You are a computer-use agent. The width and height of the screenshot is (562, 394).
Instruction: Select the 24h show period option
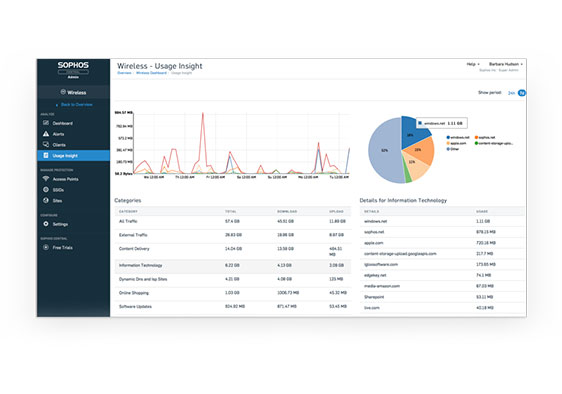511,93
